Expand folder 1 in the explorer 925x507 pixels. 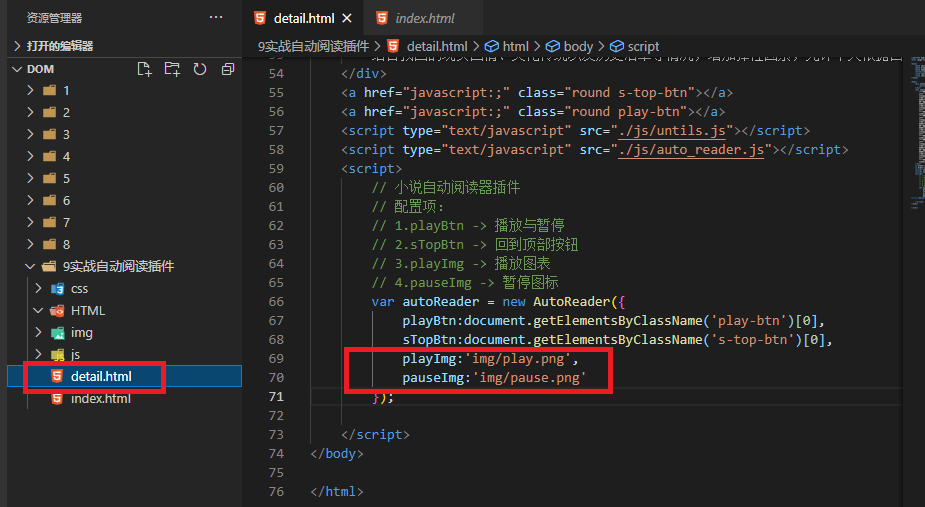point(31,90)
